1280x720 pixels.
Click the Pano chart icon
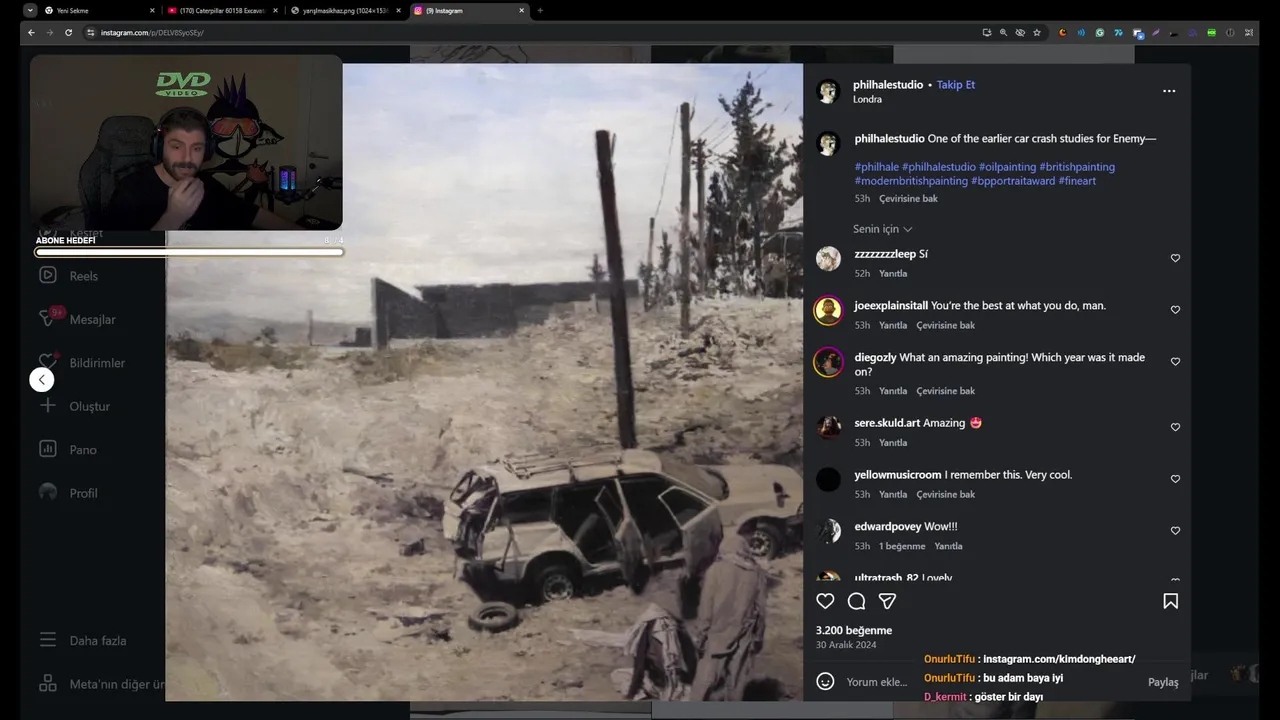(48, 449)
